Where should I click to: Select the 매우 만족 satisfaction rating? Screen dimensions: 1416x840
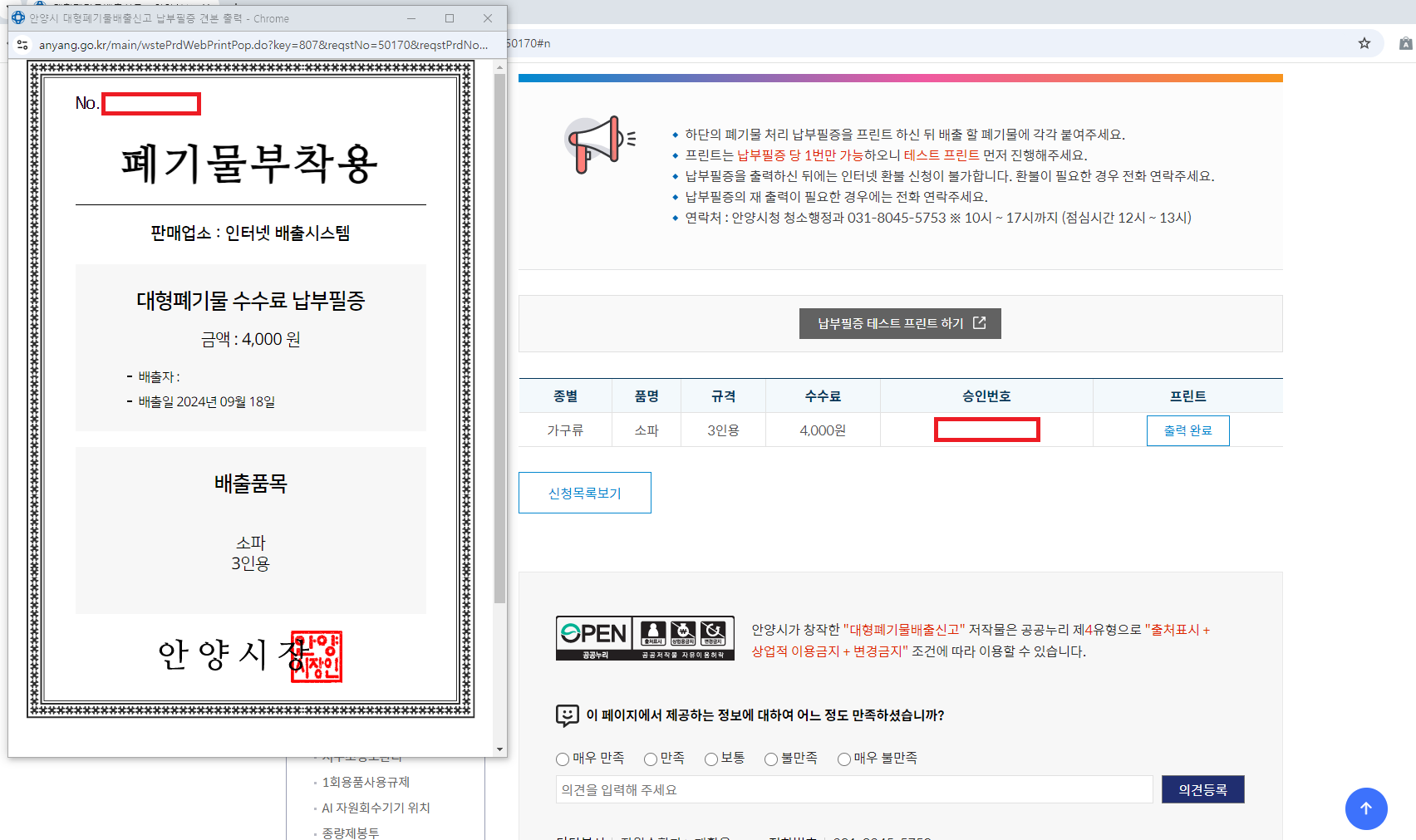click(562, 759)
